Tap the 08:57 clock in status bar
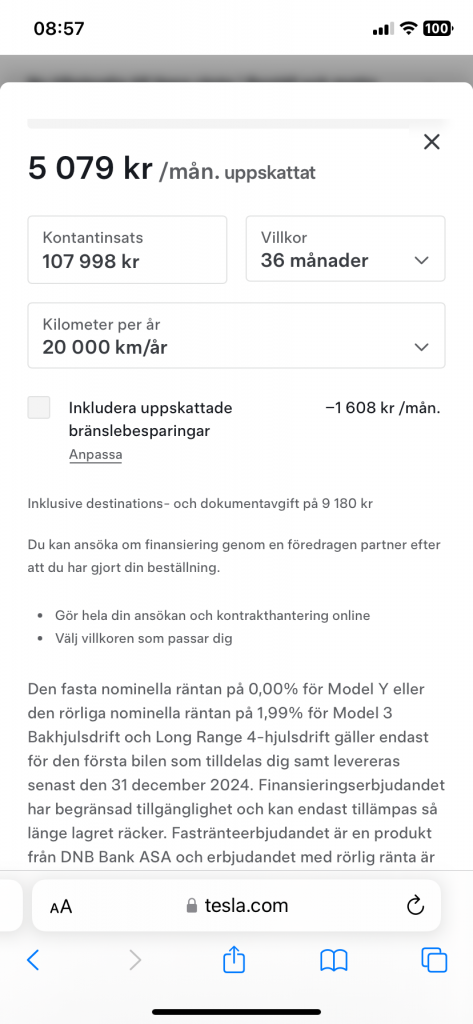Screen dimensions: 473x1024 pyautogui.click(x=59, y=29)
